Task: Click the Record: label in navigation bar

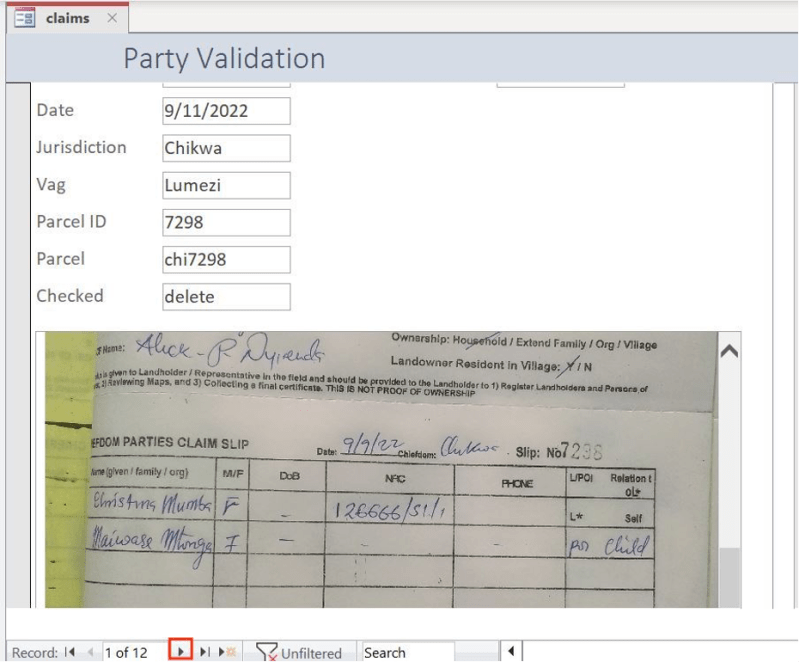Action: (x=35, y=653)
